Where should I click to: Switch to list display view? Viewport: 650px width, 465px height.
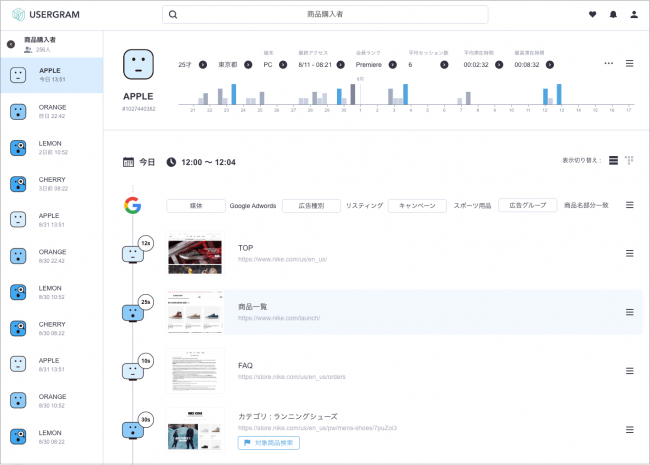(x=613, y=161)
